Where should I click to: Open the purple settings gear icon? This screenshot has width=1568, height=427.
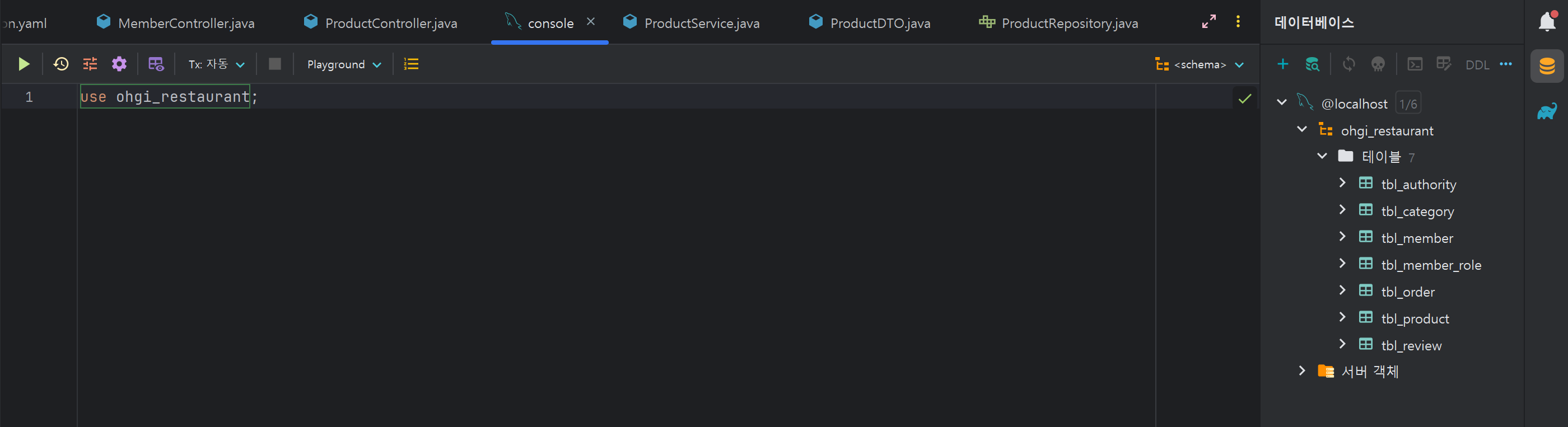click(119, 64)
